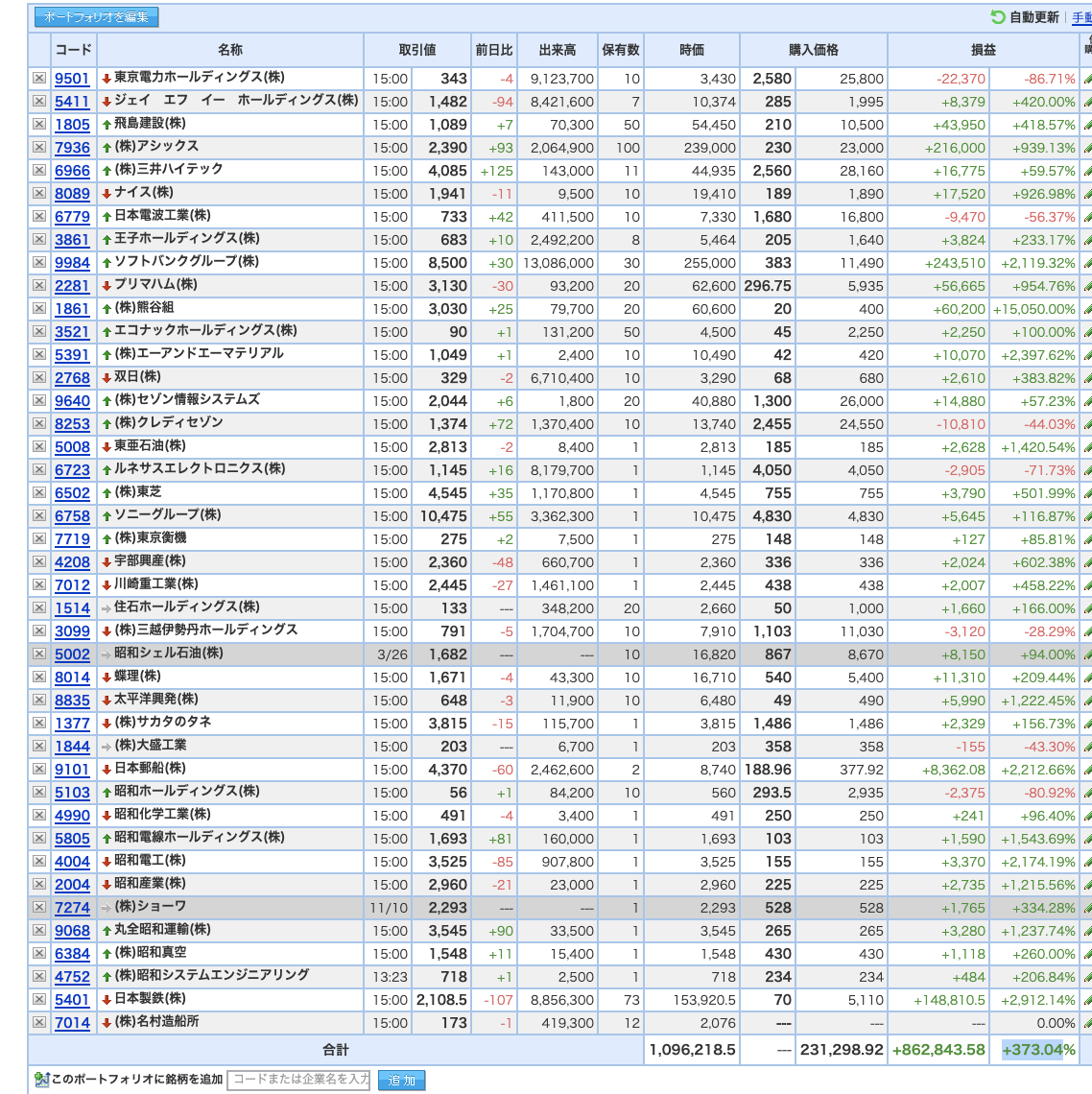This screenshot has width=1092, height=1094.
Task: Click the name (株)昭和真空
Action: [x=151, y=952]
